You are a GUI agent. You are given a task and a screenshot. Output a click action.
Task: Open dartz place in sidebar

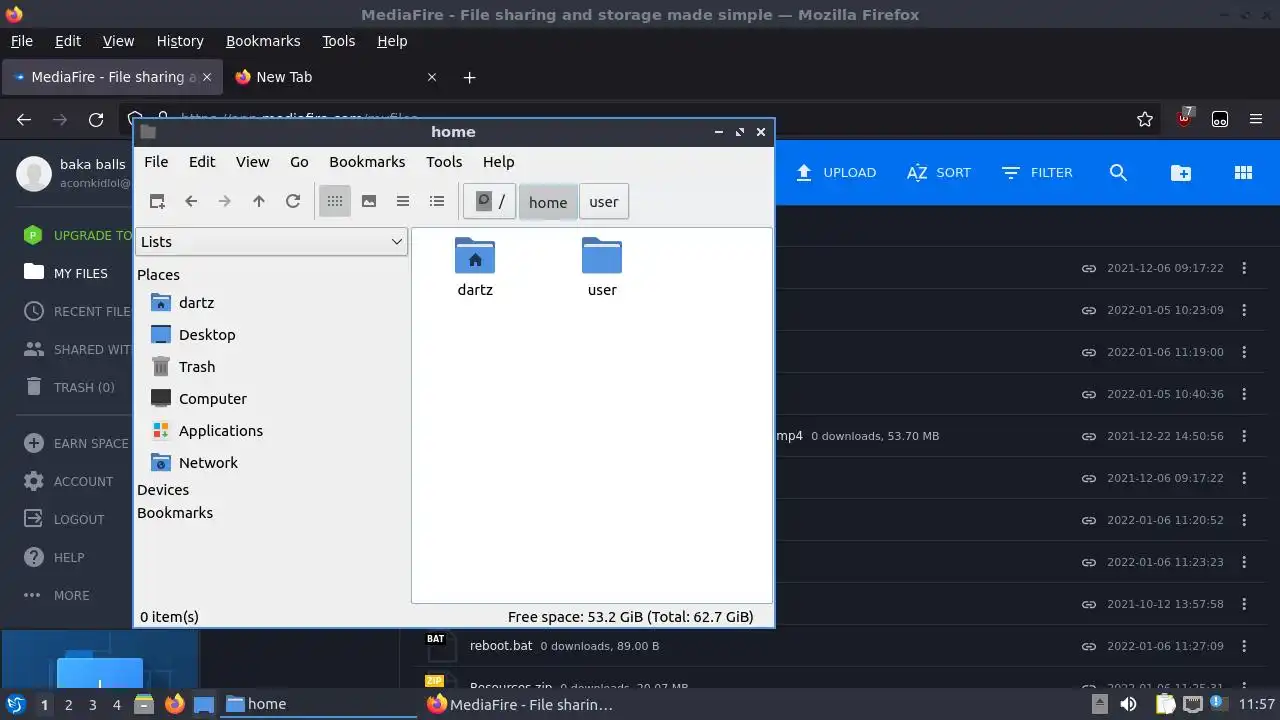click(196, 302)
